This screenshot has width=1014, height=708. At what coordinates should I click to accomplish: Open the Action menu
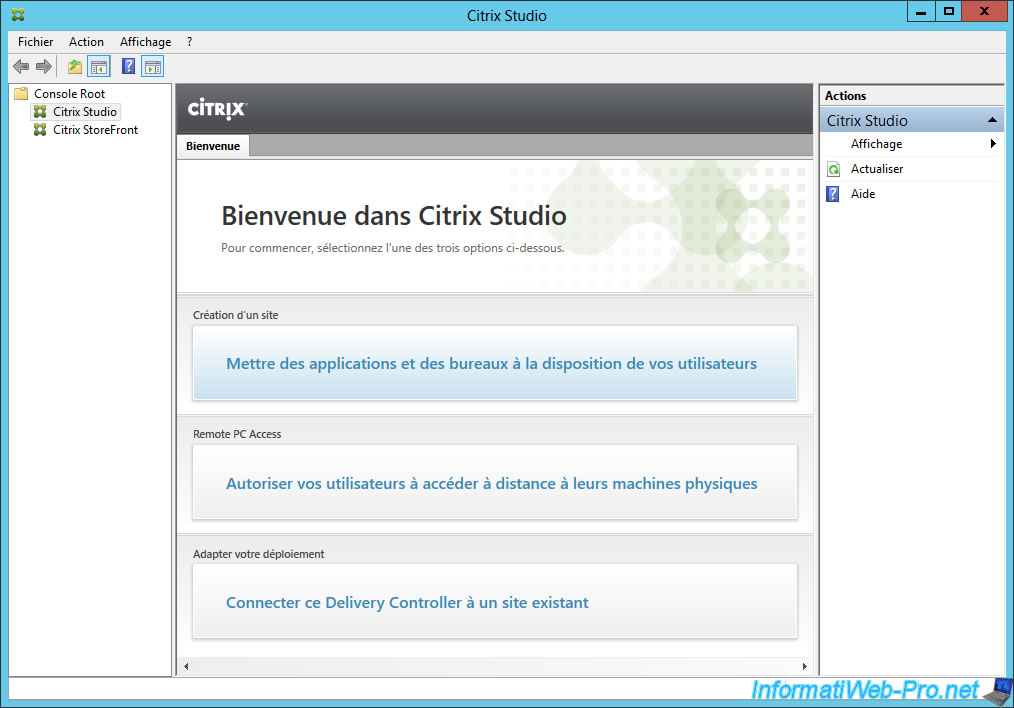point(86,42)
